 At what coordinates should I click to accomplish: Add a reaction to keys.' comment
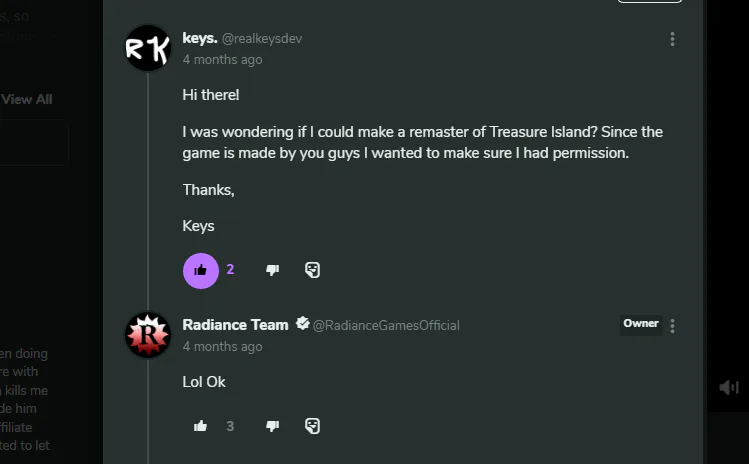coord(312,270)
